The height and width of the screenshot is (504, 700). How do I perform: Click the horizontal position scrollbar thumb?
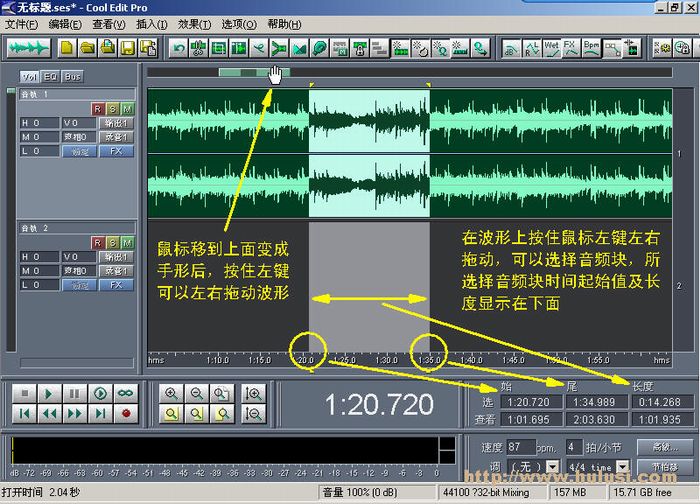tap(254, 72)
